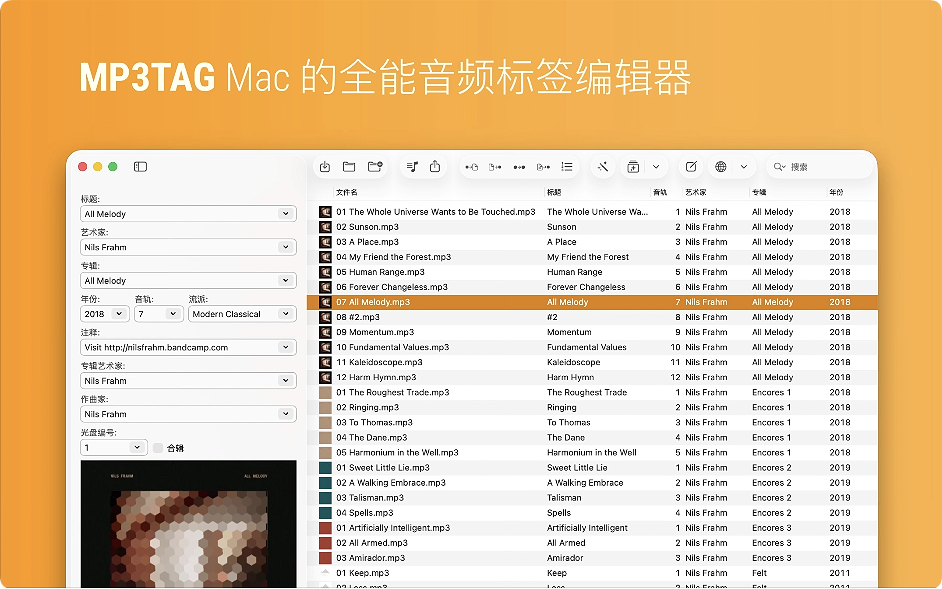Open a folder using the folder icon

pos(349,167)
